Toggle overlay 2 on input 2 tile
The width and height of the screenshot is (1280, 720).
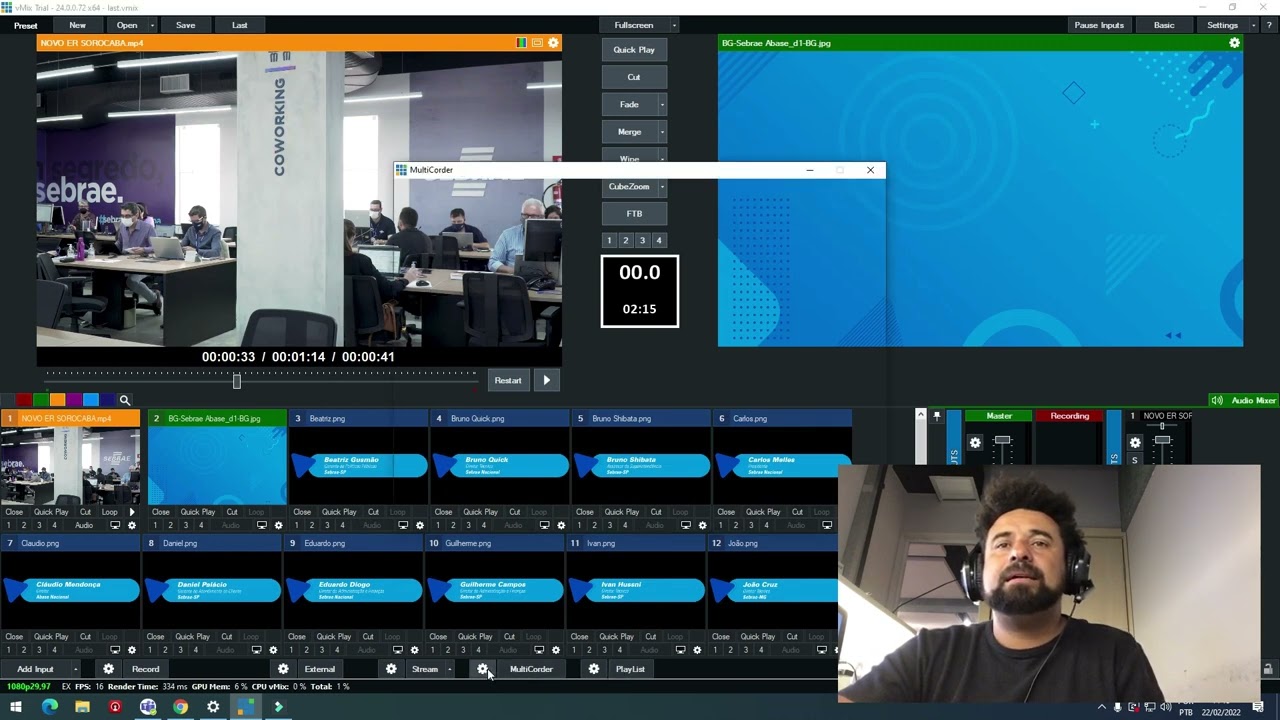coord(170,525)
